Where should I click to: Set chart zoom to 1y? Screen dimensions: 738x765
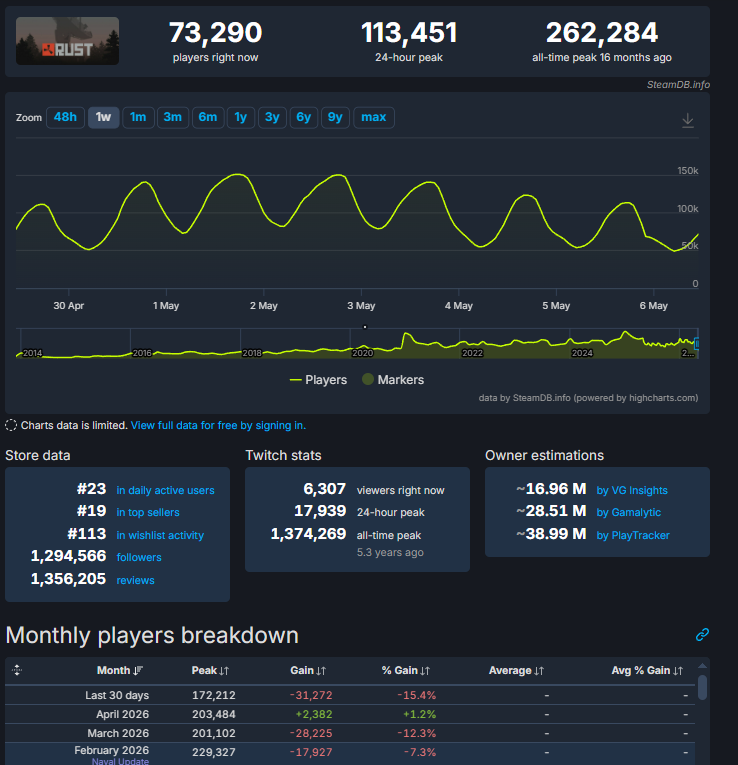(241, 118)
